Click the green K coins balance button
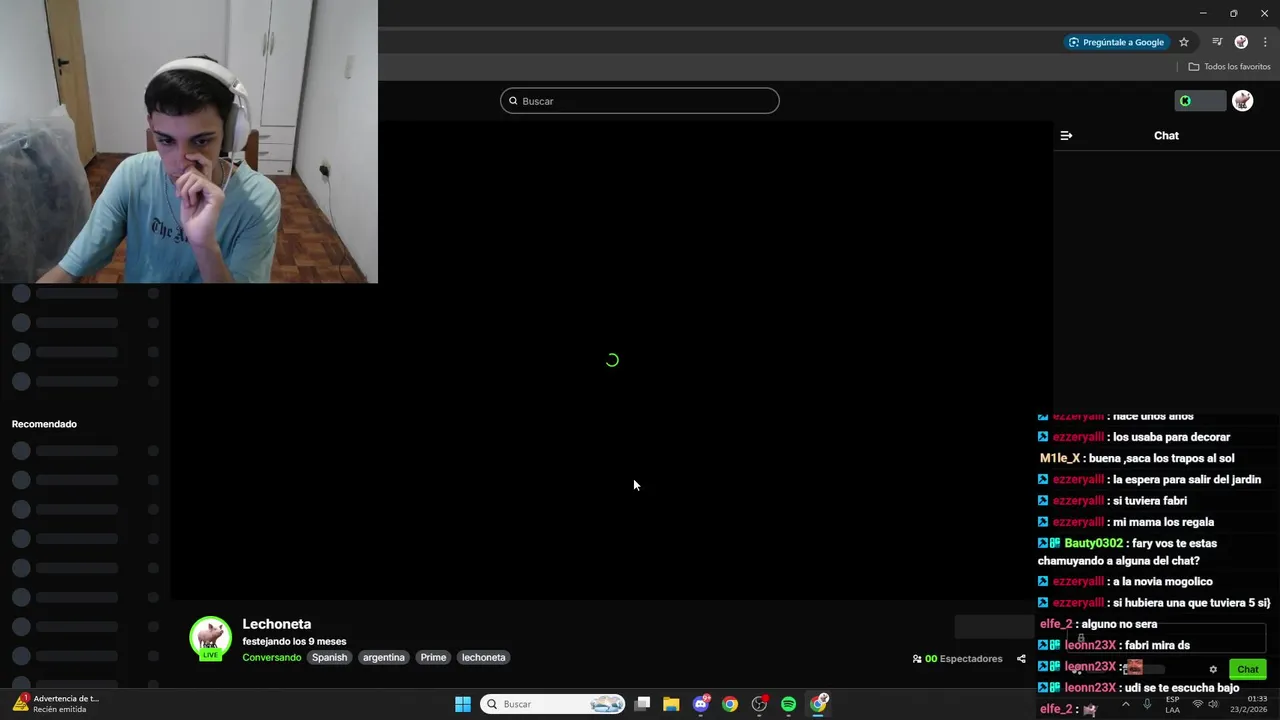 pyautogui.click(x=1200, y=101)
